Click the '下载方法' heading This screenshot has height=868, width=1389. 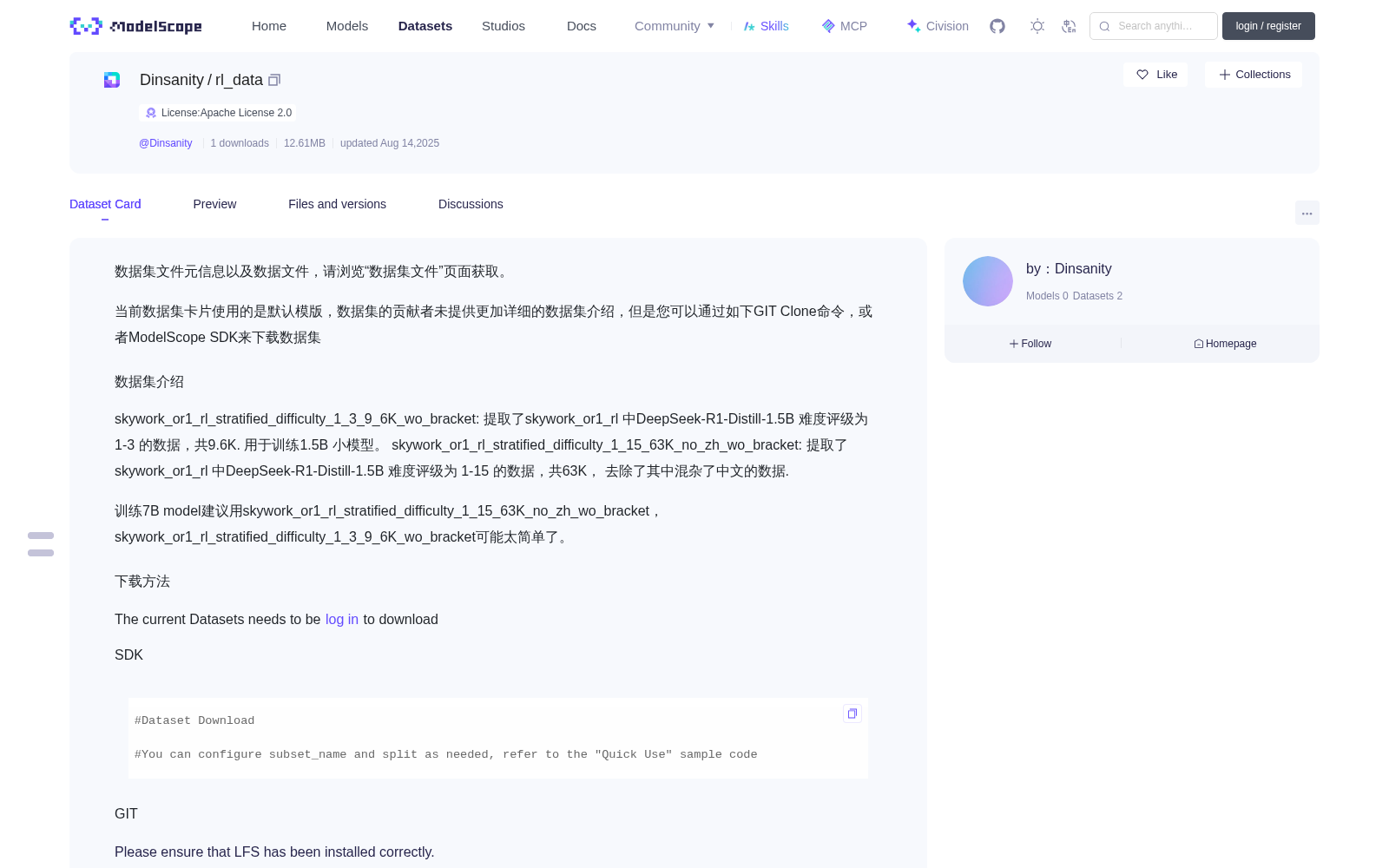click(142, 582)
